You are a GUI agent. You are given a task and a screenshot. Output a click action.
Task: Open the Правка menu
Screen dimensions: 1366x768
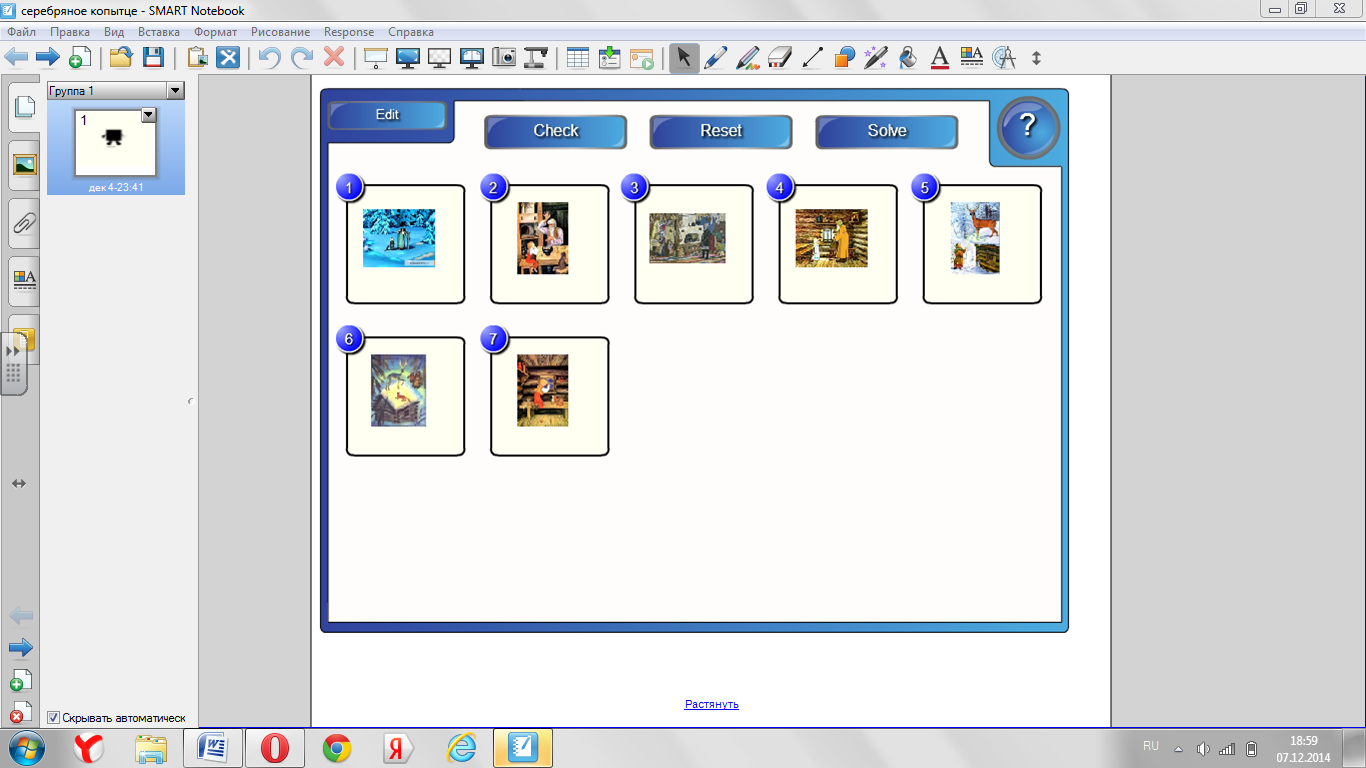point(70,32)
